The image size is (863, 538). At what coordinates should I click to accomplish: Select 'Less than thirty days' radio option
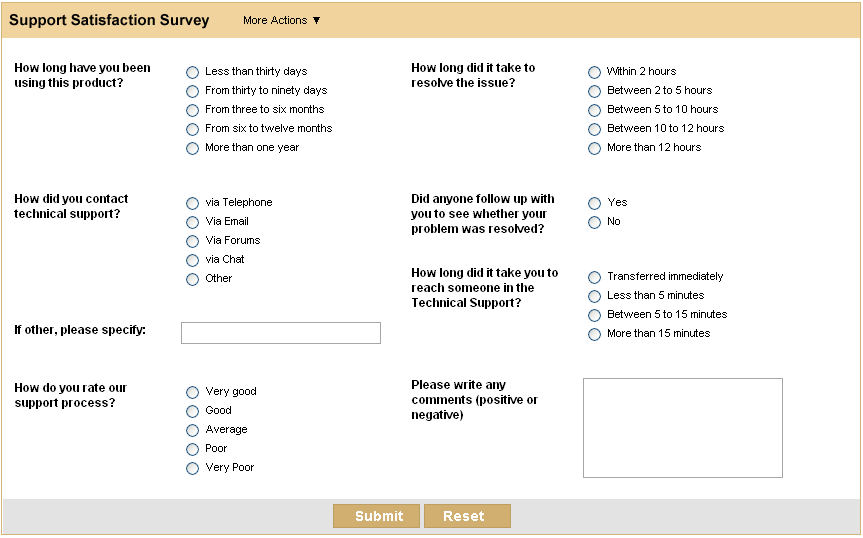pos(193,72)
